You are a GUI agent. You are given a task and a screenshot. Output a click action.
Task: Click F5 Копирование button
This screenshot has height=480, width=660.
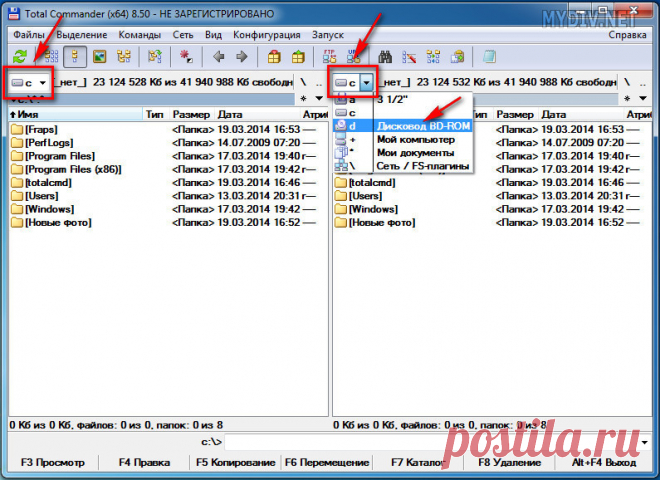235,462
